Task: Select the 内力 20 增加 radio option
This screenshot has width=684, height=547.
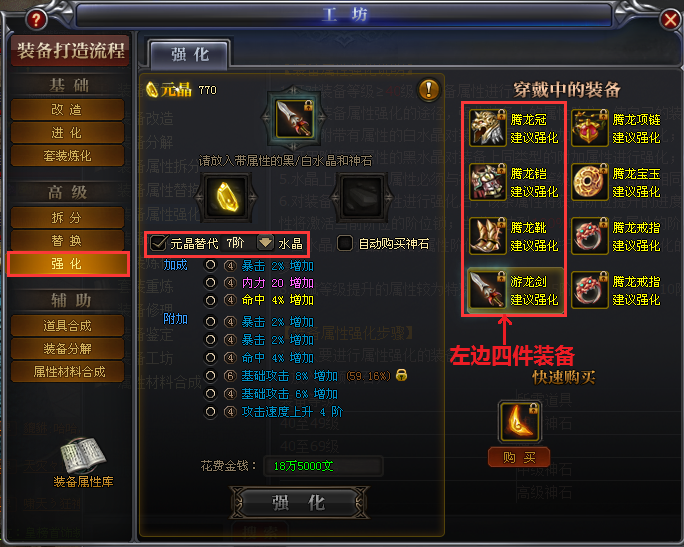Action: coord(210,283)
